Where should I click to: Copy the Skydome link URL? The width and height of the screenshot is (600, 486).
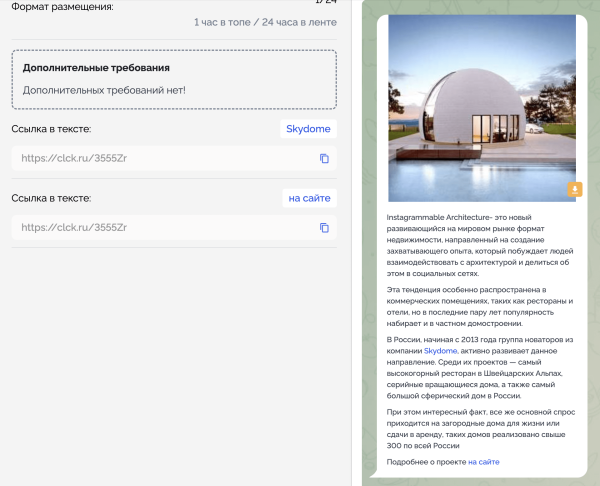click(324, 158)
